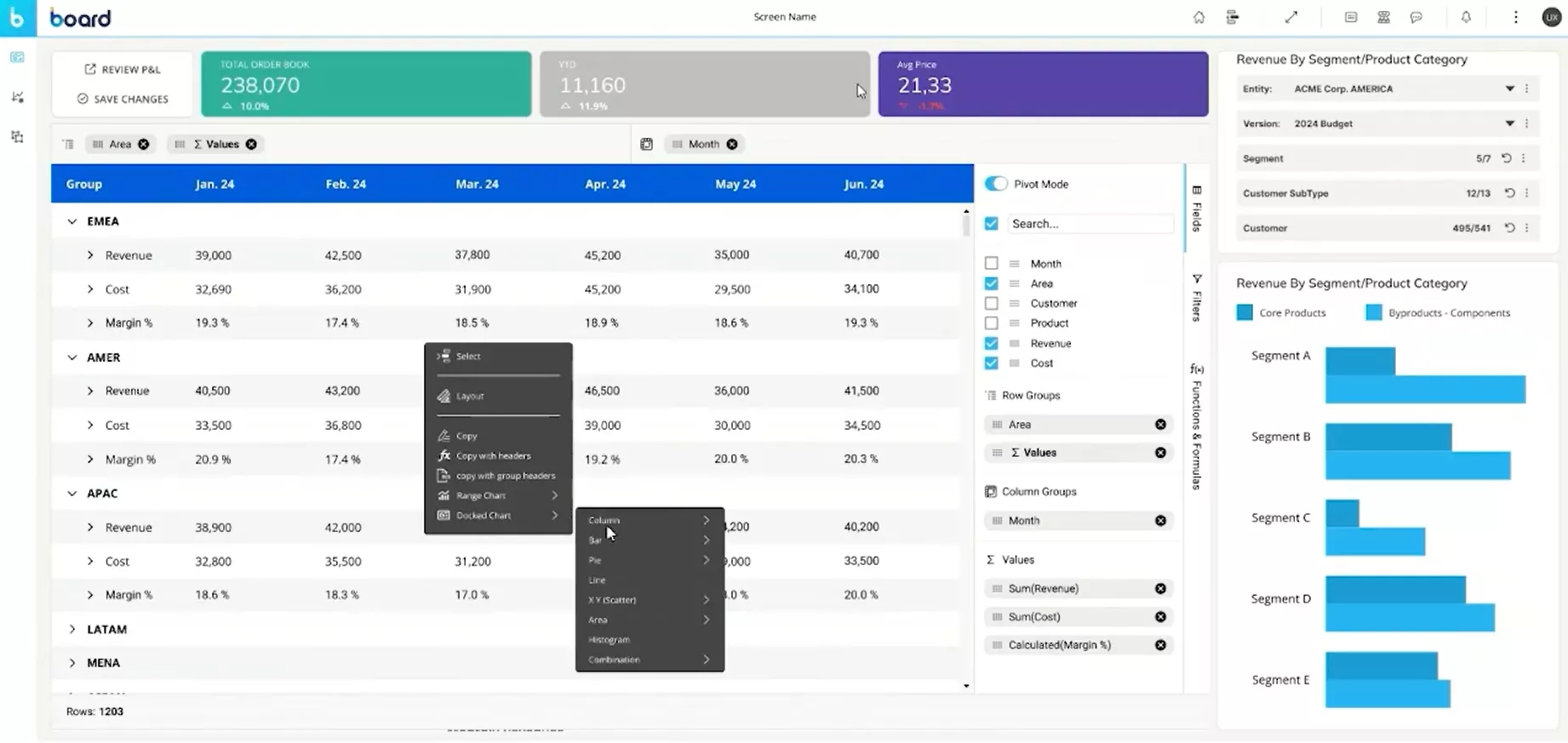This screenshot has height=743, width=1568.
Task: Expand the MENA group row
Action: [x=72, y=663]
